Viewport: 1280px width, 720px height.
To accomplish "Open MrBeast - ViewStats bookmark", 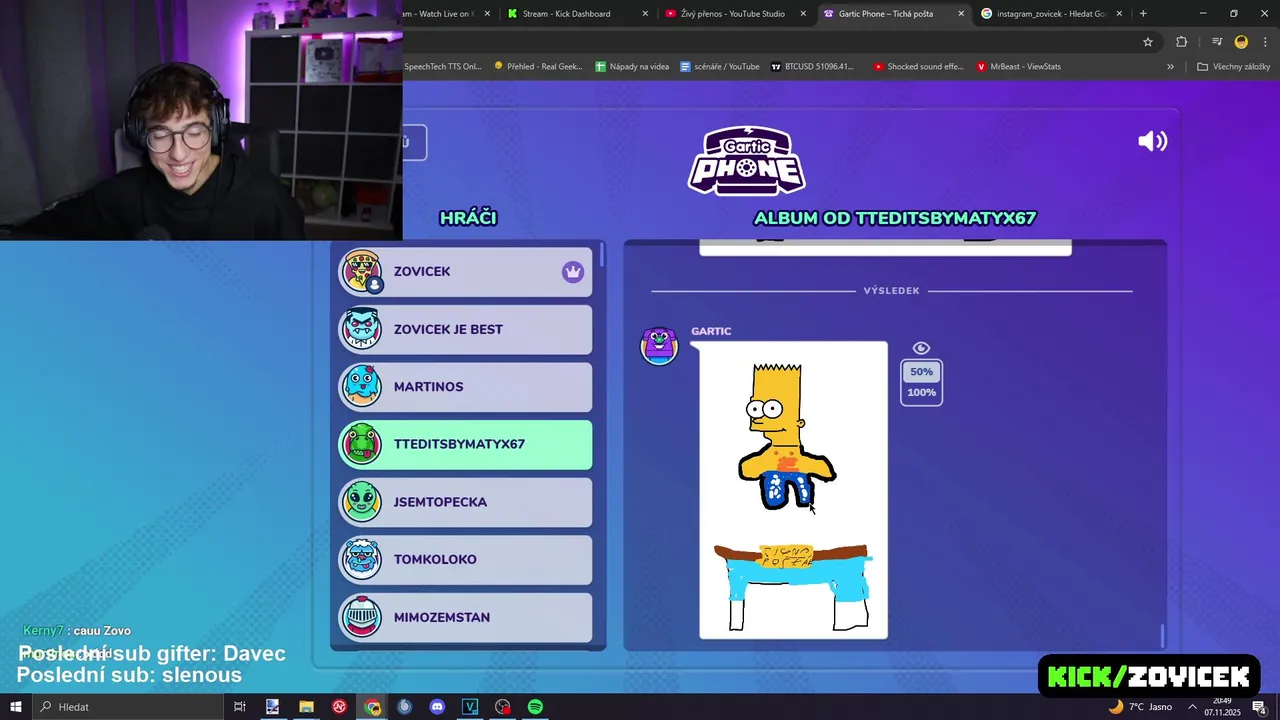I will point(1019,67).
